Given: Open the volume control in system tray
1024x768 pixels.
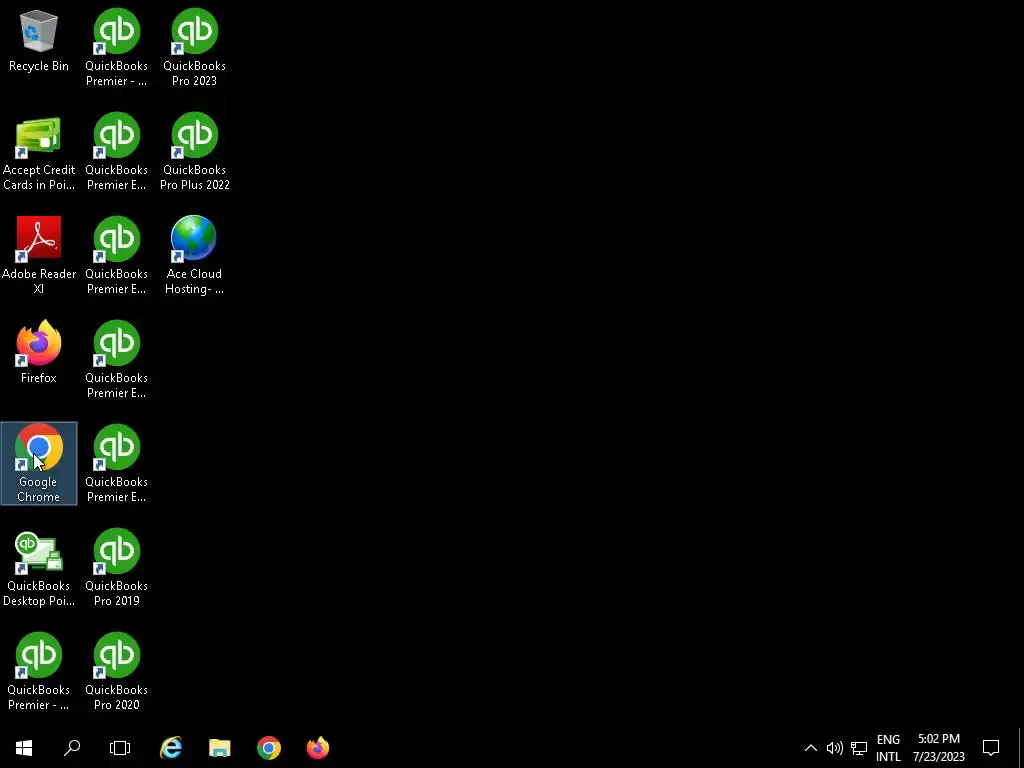Looking at the screenshot, I should tap(835, 748).
